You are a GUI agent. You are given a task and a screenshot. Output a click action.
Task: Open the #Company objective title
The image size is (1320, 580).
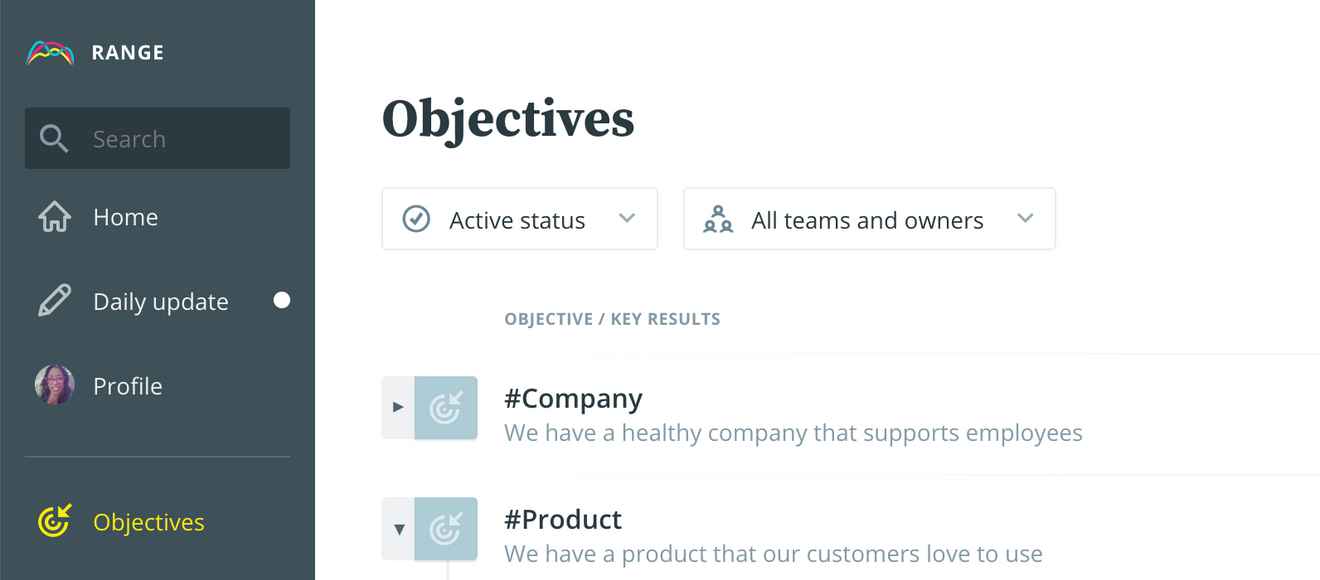pos(573,399)
